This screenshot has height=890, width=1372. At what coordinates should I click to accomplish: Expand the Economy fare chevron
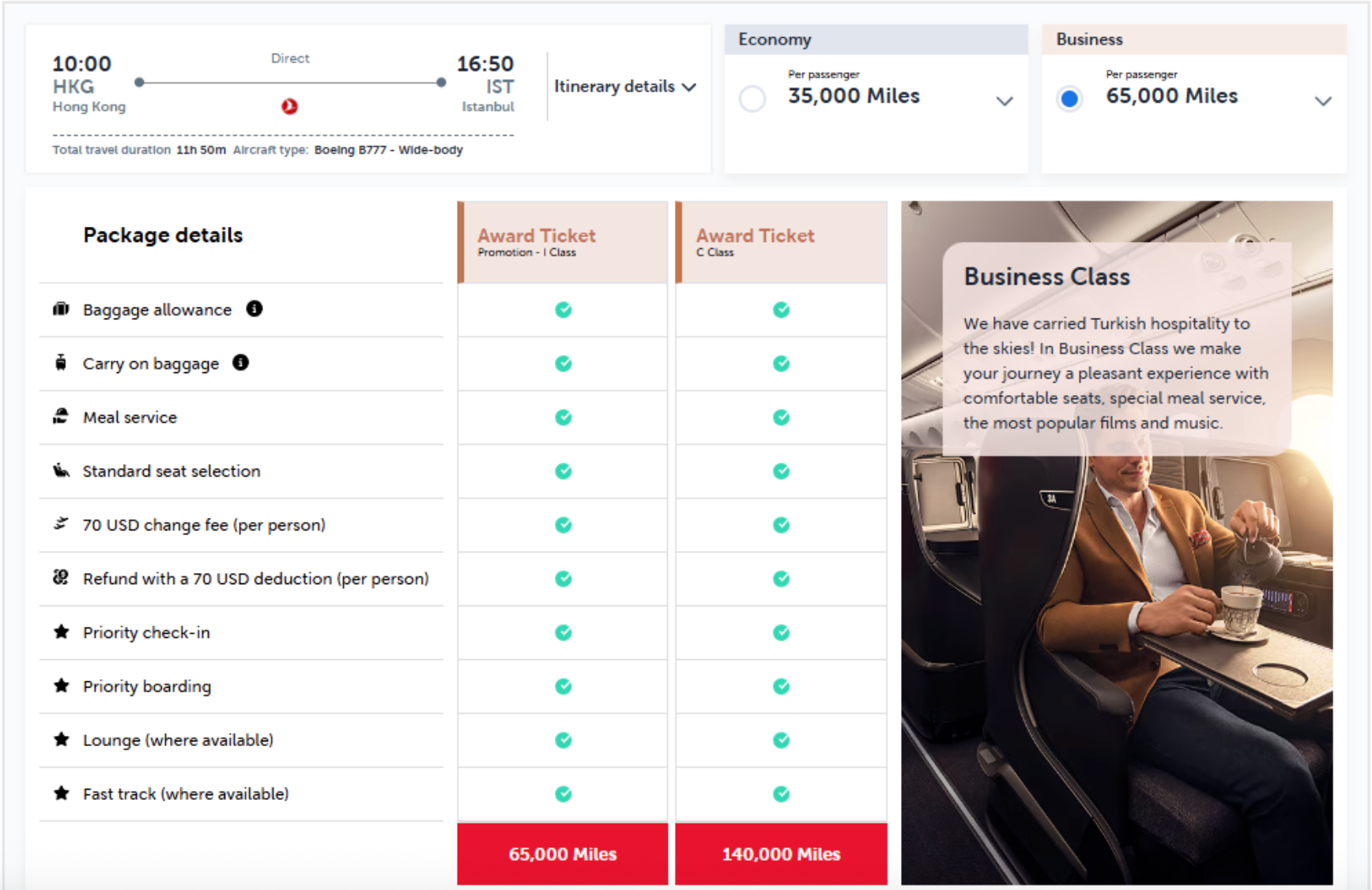point(1004,101)
